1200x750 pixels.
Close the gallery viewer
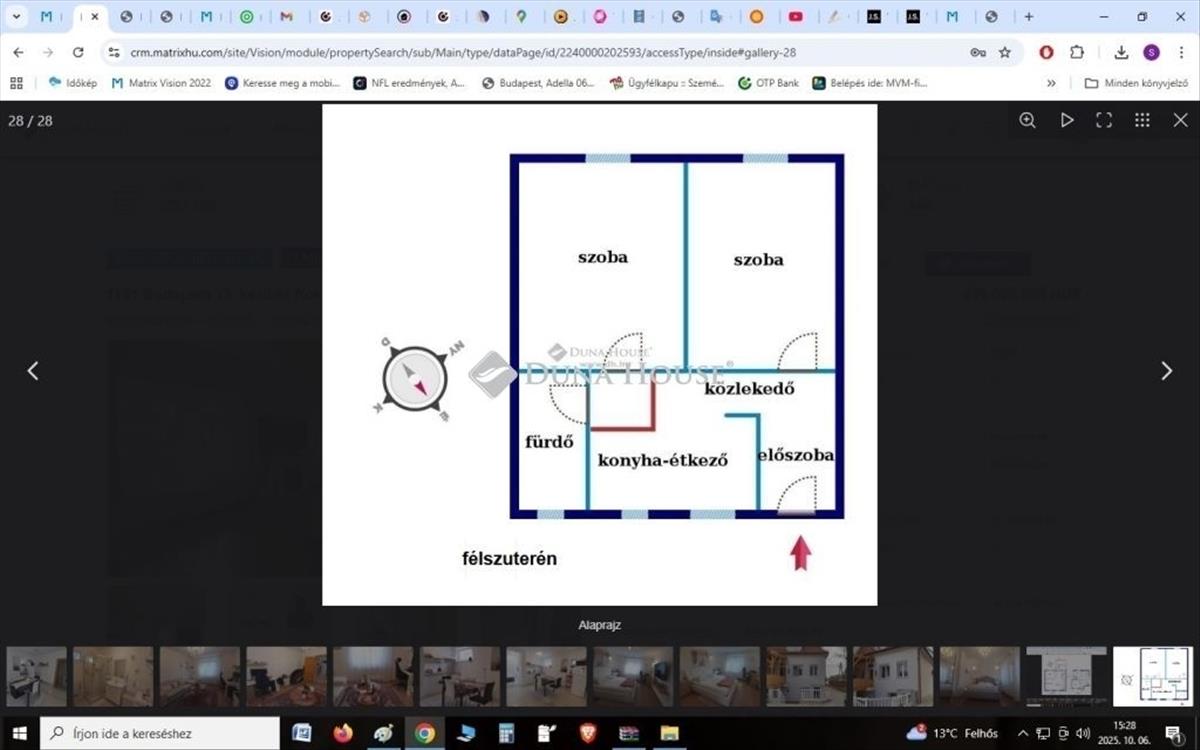1179,120
